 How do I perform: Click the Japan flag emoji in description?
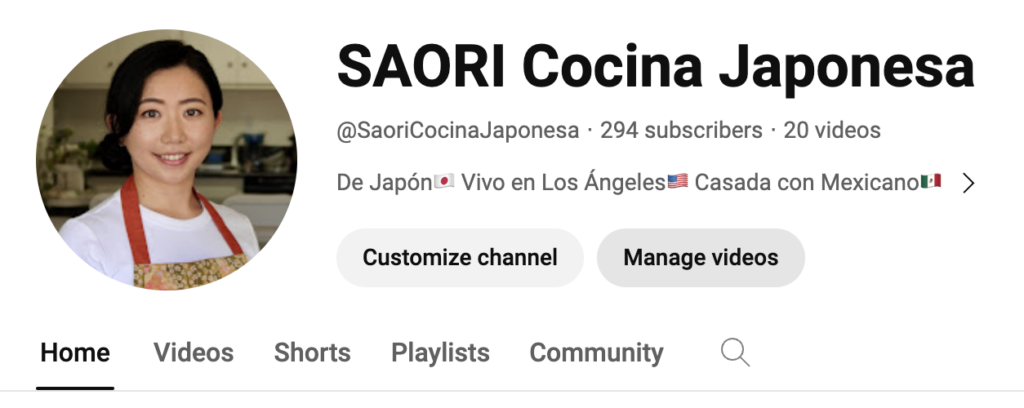pos(444,181)
